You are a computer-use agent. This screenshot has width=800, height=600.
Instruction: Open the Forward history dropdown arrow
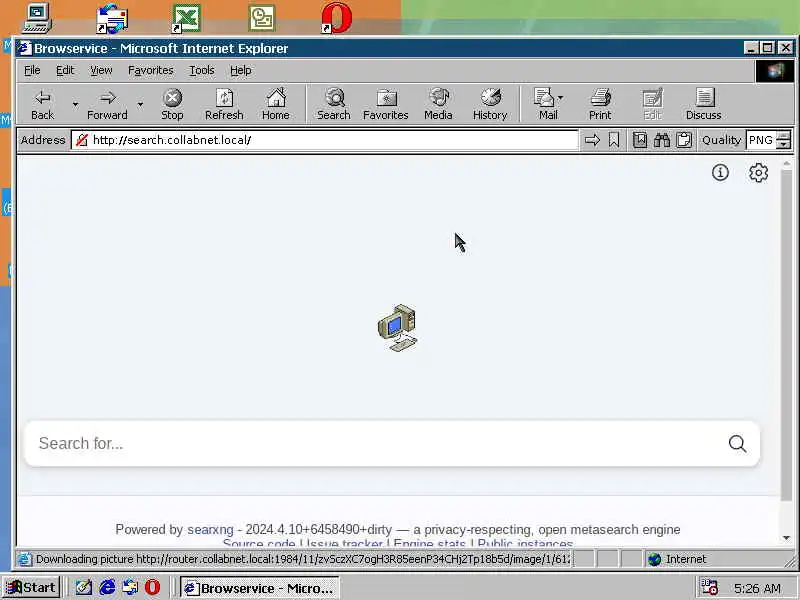click(140, 104)
